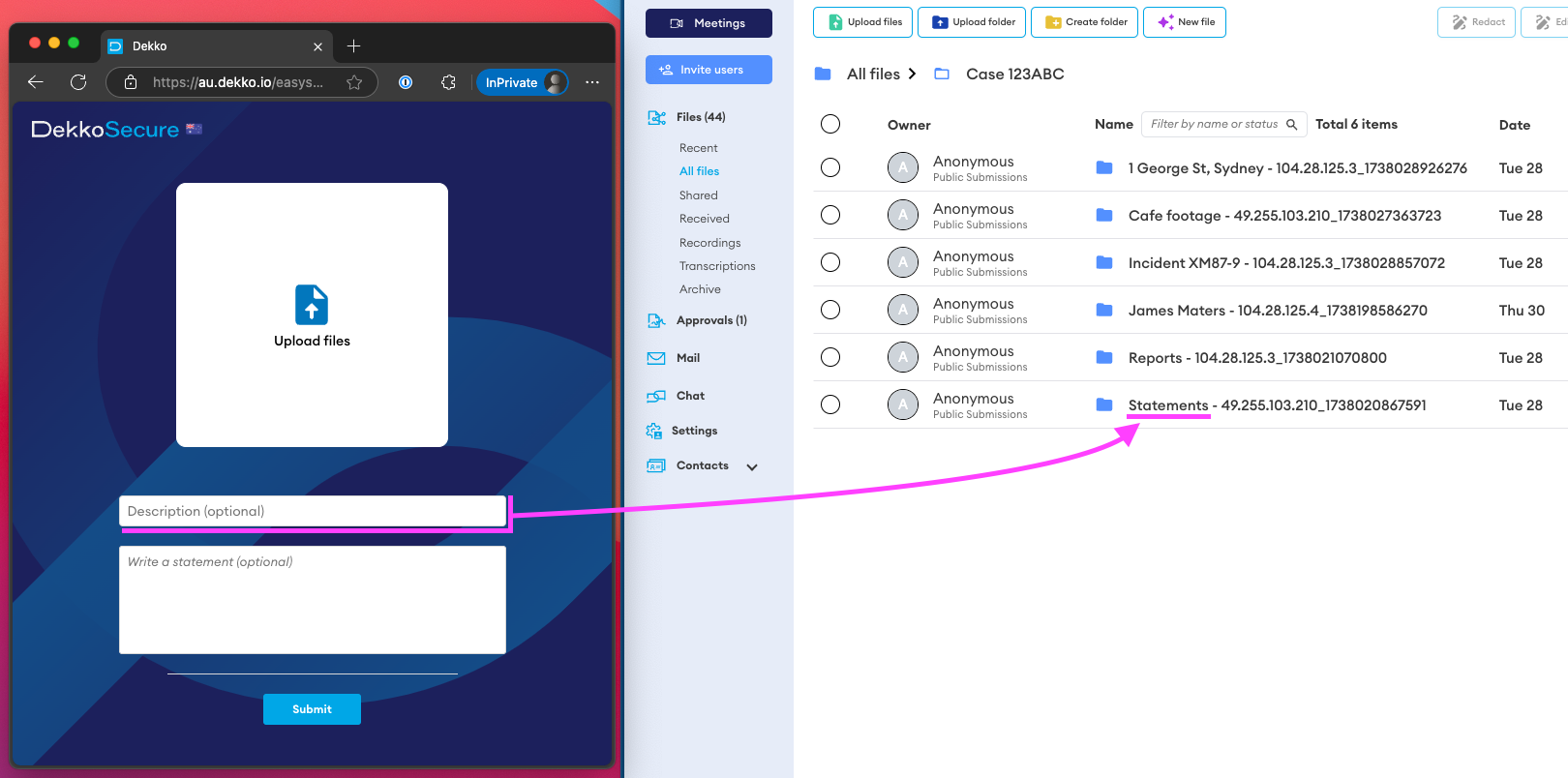
Task: Open the Recordings view
Action: click(x=710, y=243)
